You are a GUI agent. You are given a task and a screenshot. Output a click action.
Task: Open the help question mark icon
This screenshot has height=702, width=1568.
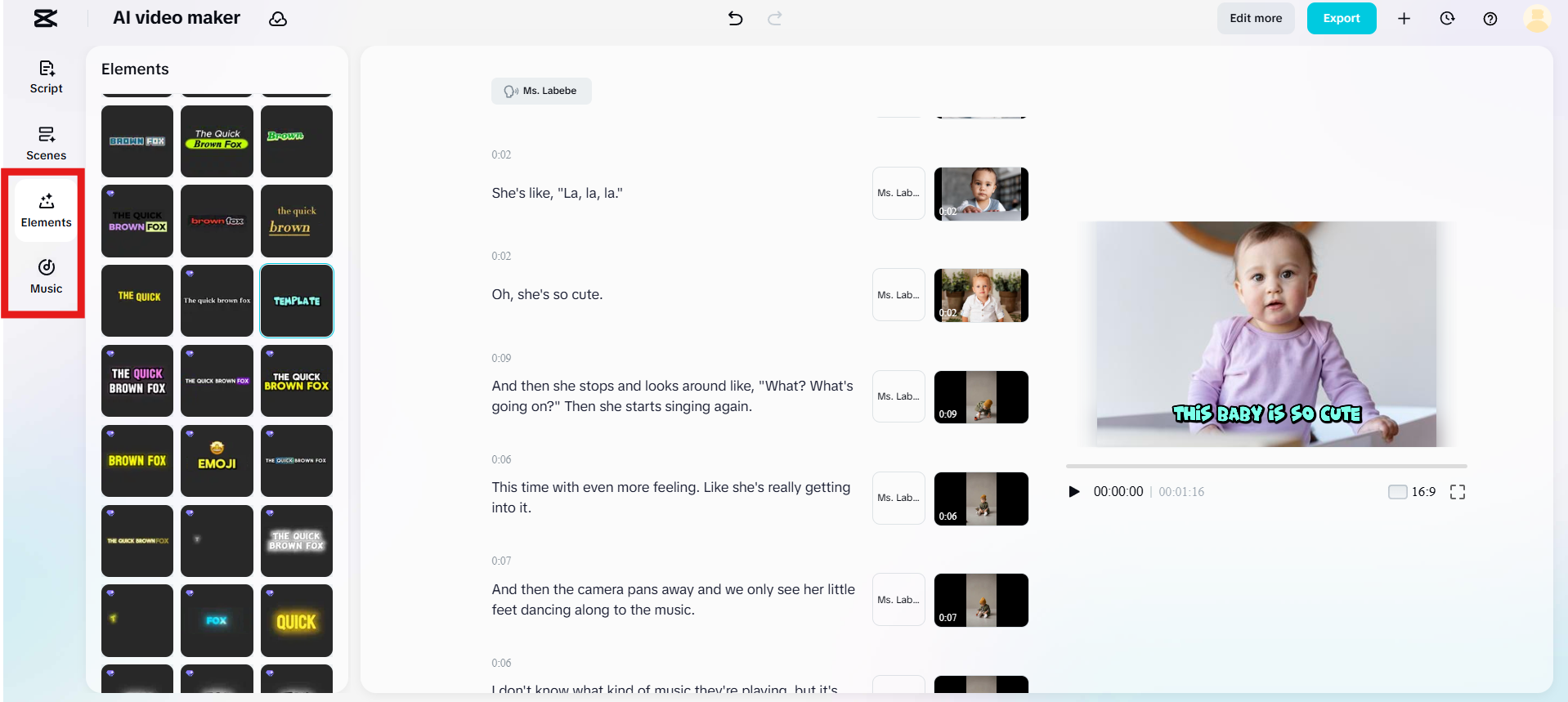click(1490, 18)
